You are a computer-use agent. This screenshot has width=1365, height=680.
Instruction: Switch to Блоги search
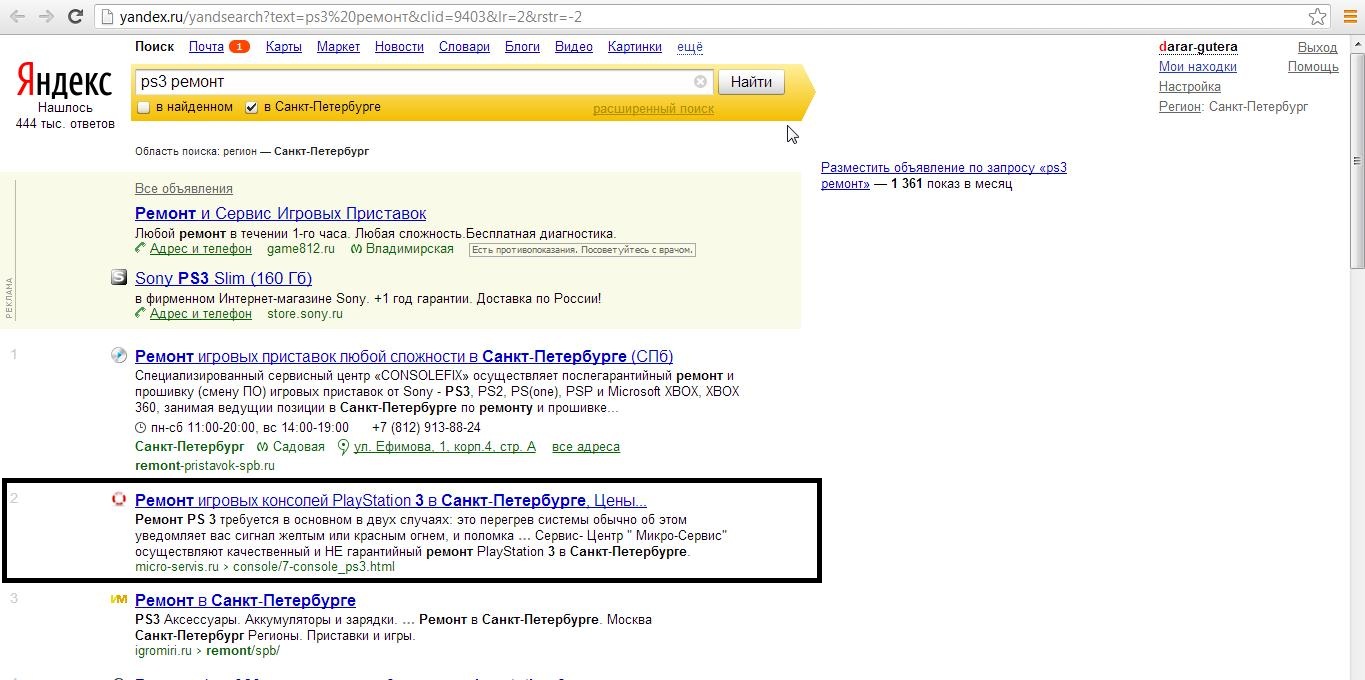click(522, 47)
